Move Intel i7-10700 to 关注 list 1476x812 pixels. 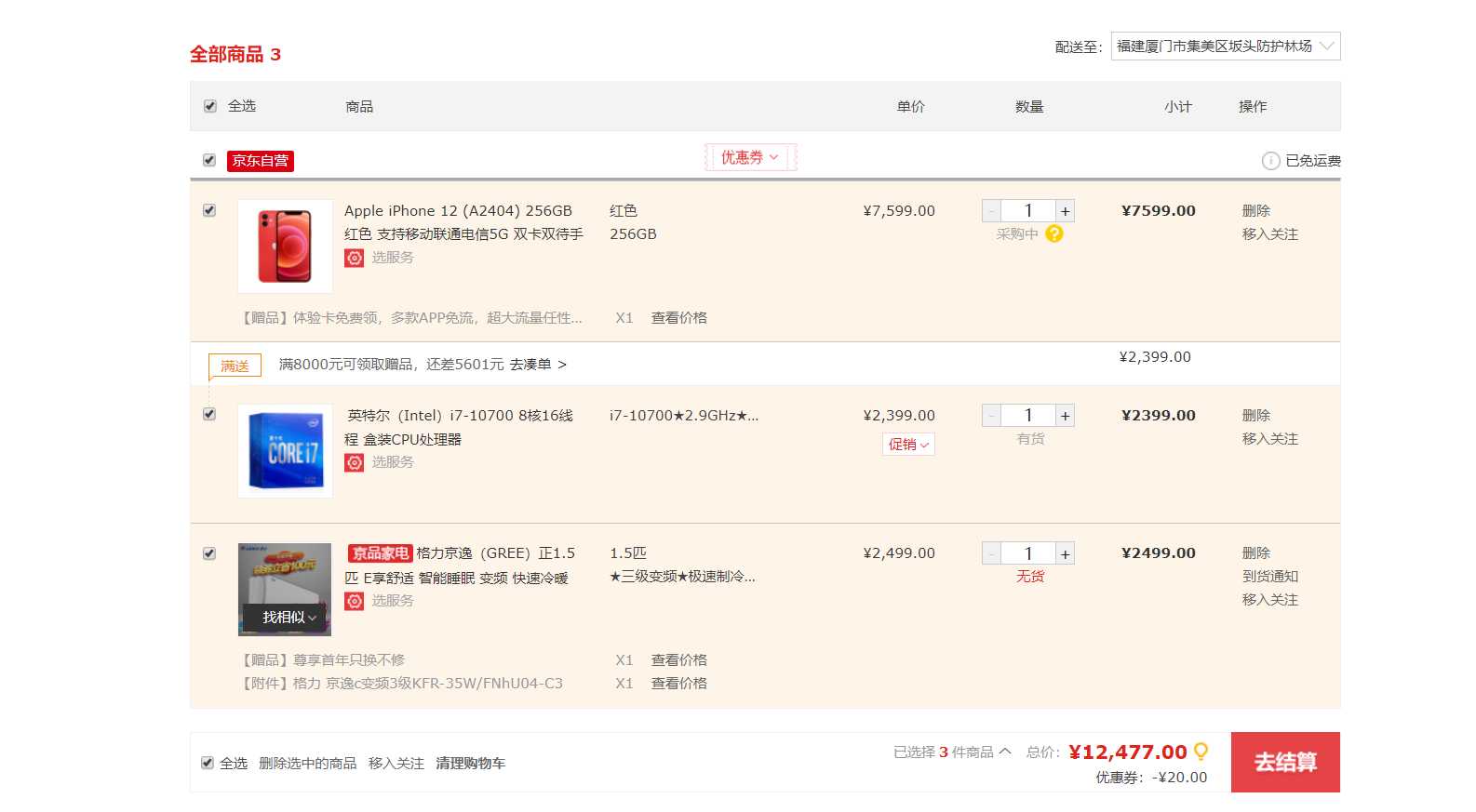[x=1270, y=439]
